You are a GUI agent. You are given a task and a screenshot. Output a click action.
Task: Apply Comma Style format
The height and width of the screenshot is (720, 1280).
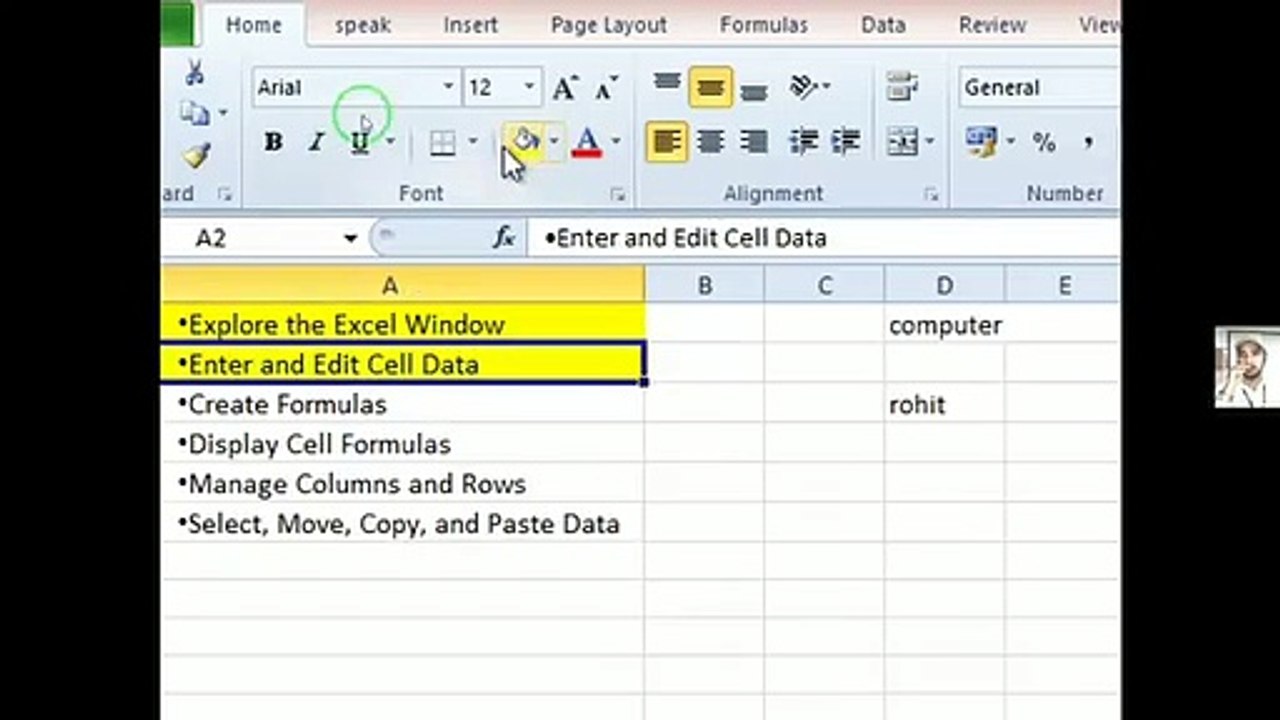pyautogui.click(x=1088, y=143)
